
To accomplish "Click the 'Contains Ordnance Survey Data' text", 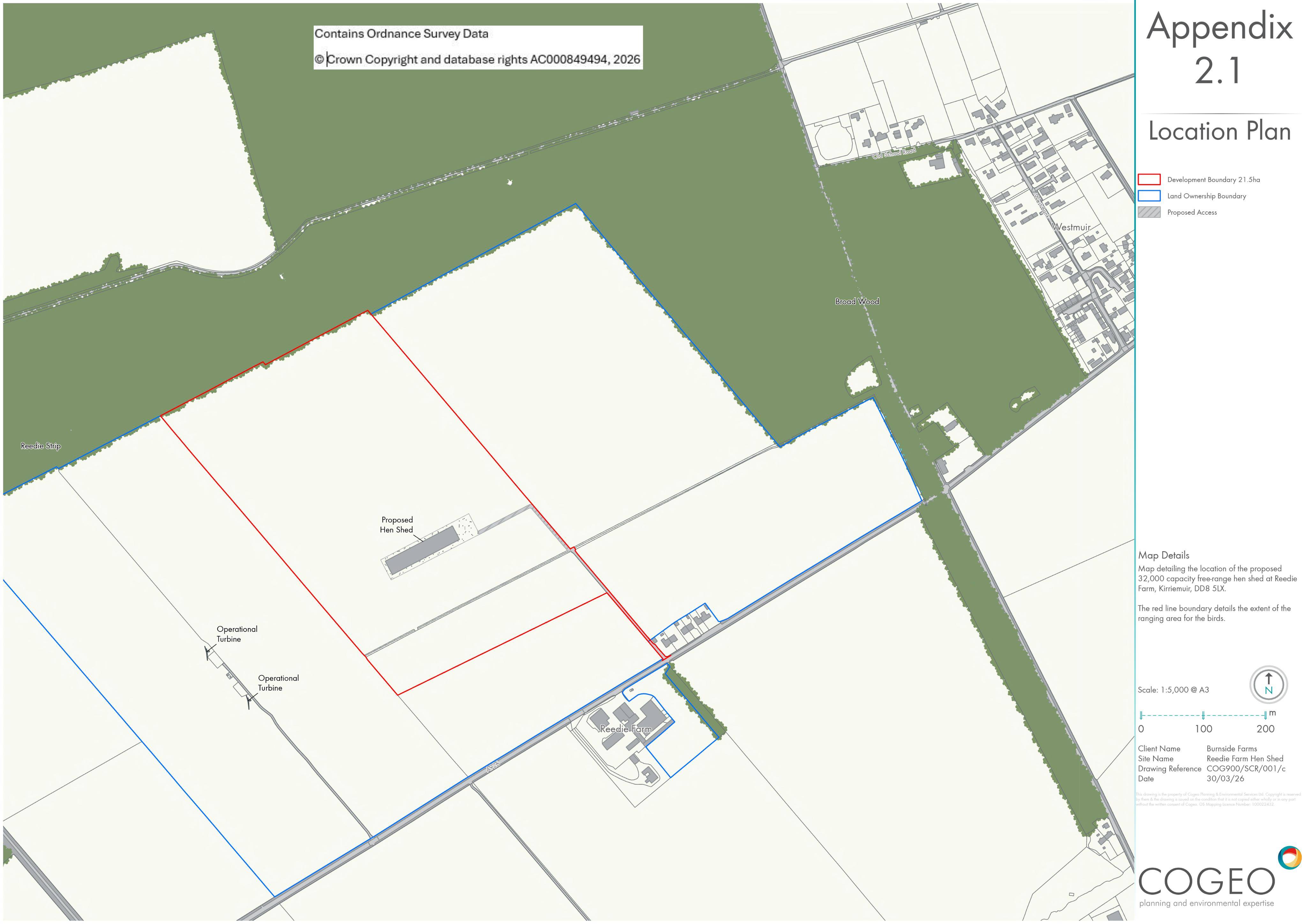I will (401, 33).
